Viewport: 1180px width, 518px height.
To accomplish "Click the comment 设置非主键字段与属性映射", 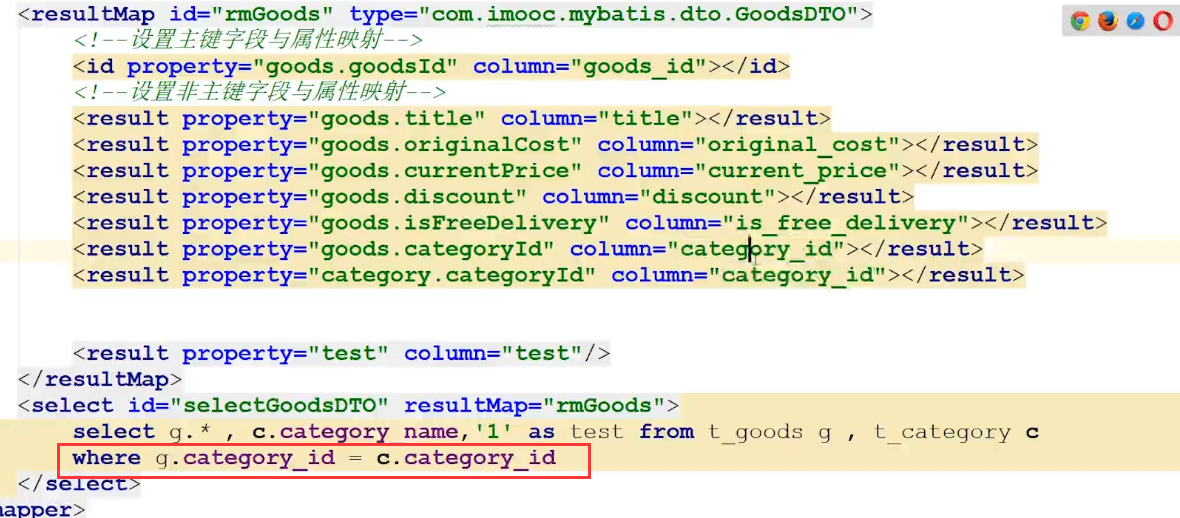I will pyautogui.click(x=260, y=93).
